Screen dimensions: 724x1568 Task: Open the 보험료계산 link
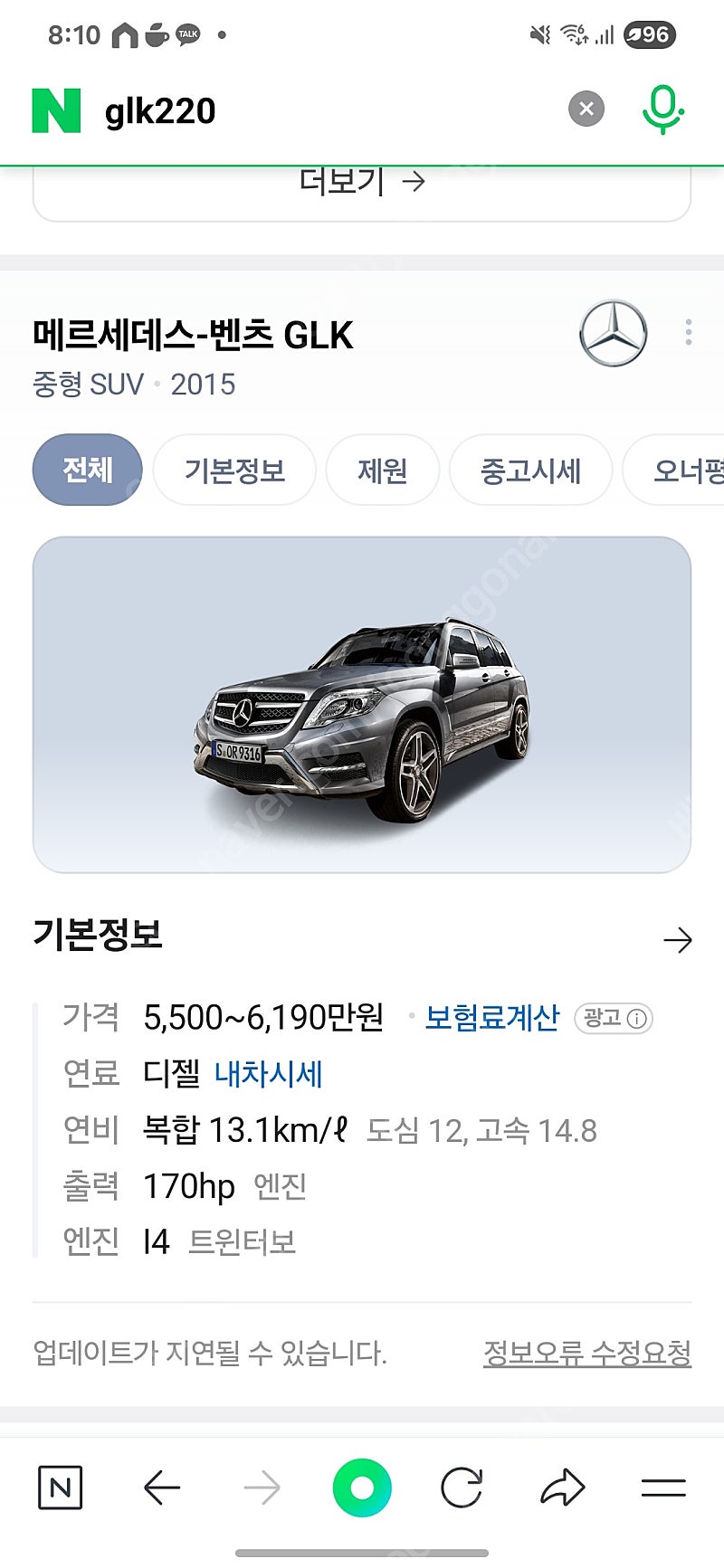pyautogui.click(x=492, y=1018)
